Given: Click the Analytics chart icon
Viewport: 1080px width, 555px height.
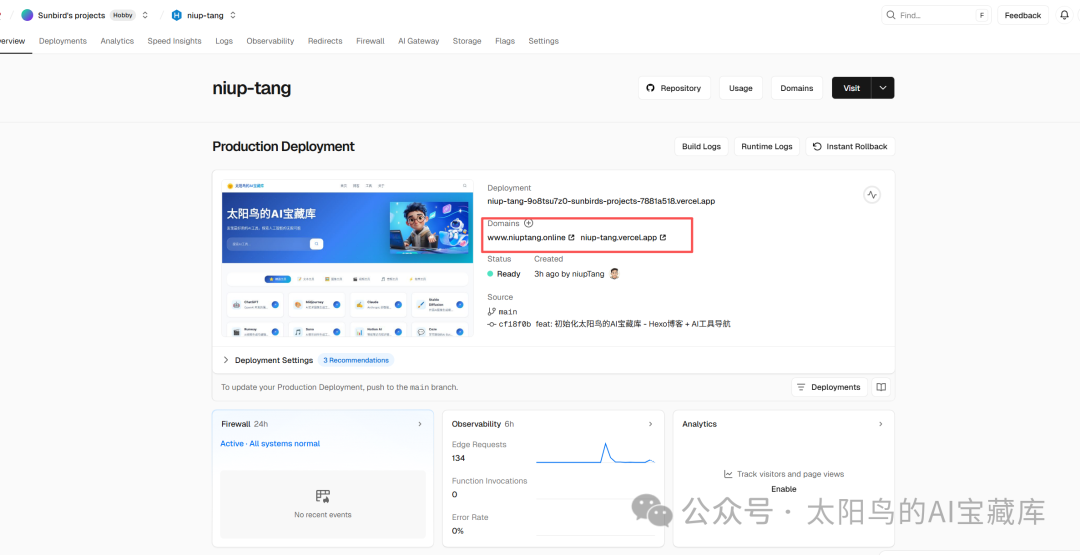Looking at the screenshot, I should click(728, 474).
